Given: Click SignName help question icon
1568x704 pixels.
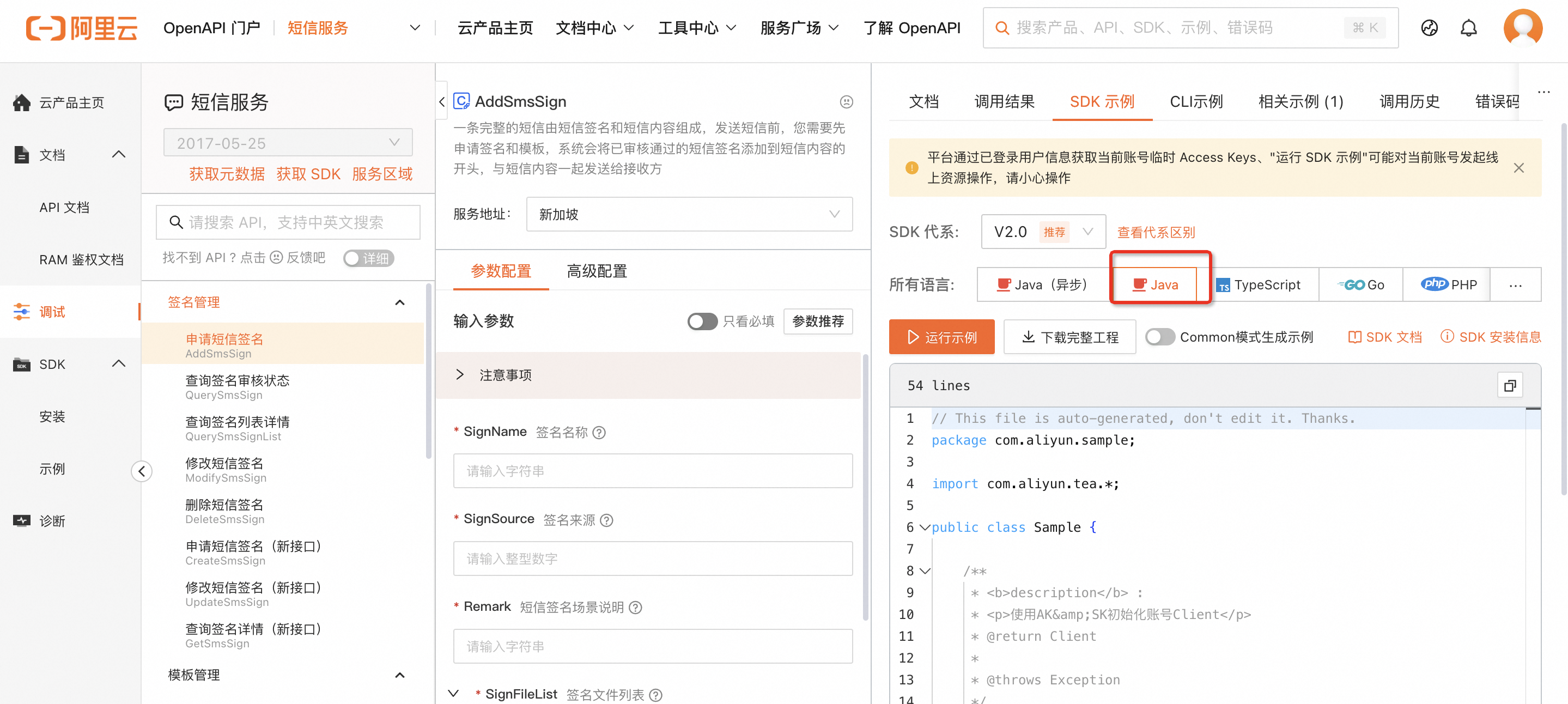Looking at the screenshot, I should tap(599, 433).
